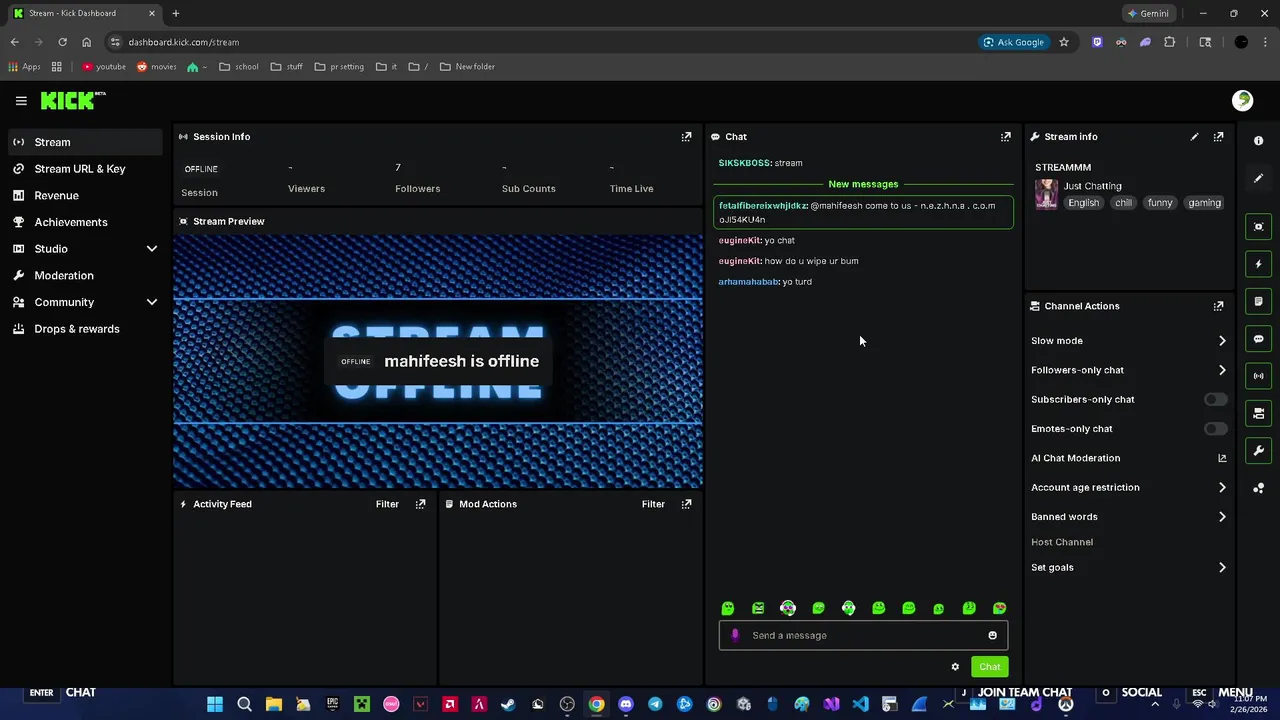Click the three-dots icon in right toolbar
The height and width of the screenshot is (720, 1280).
[x=1258, y=488]
